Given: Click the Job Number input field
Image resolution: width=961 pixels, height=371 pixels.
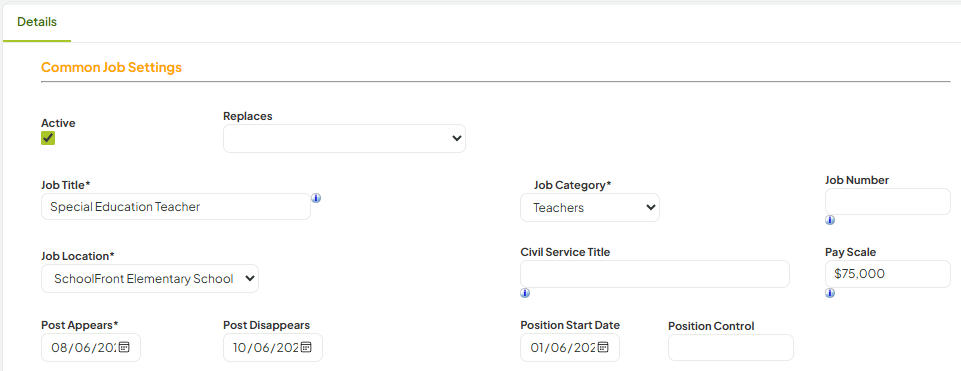Looking at the screenshot, I should [x=887, y=202].
